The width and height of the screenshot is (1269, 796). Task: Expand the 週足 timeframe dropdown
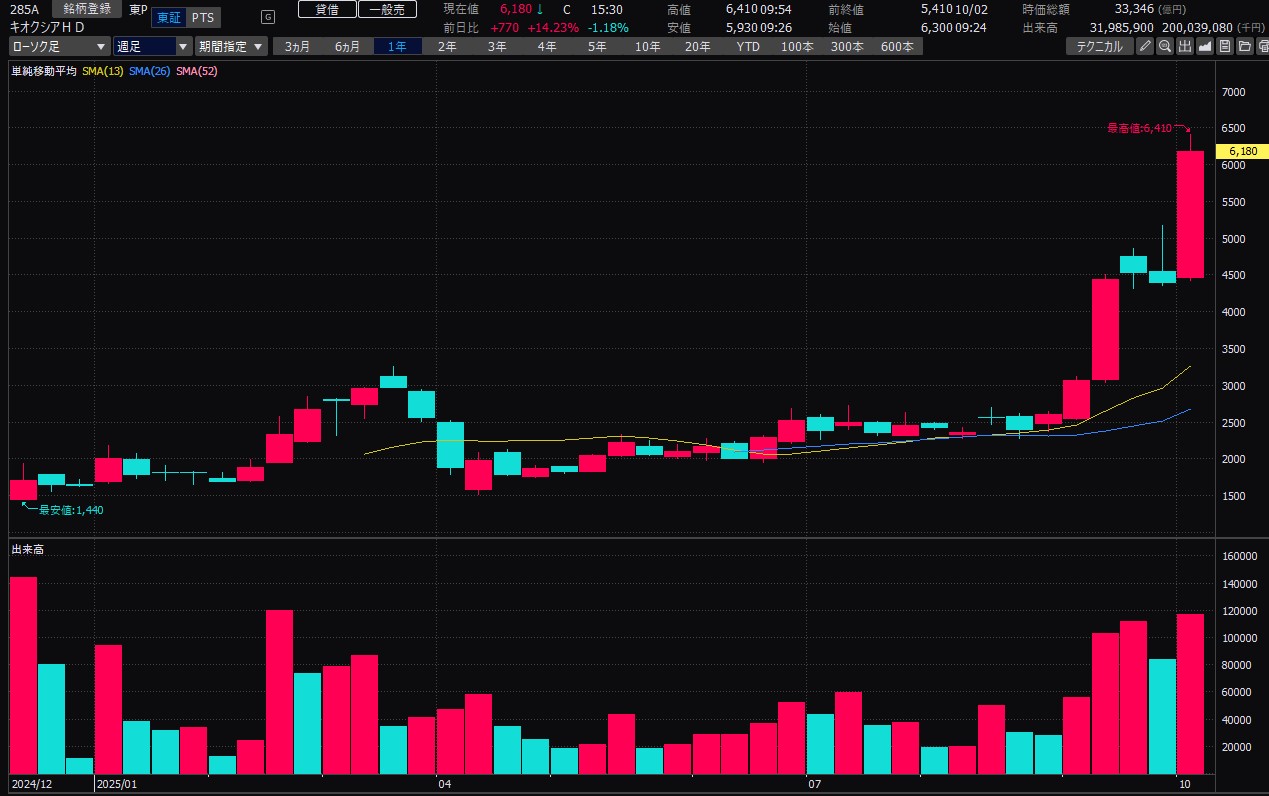(x=152, y=46)
